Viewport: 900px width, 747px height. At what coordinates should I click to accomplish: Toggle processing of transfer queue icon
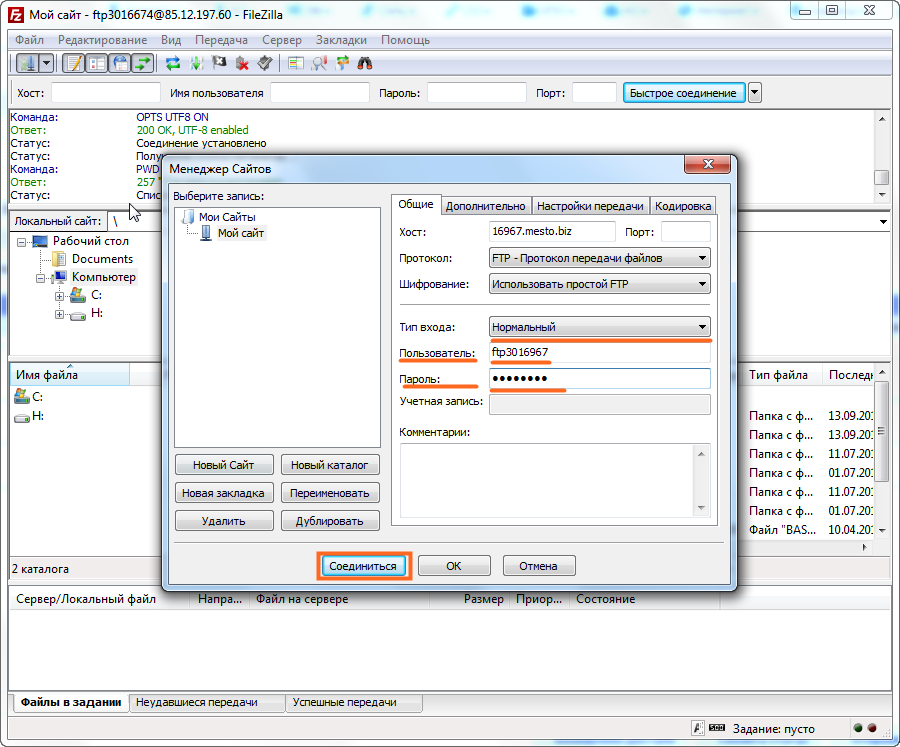tap(196, 63)
